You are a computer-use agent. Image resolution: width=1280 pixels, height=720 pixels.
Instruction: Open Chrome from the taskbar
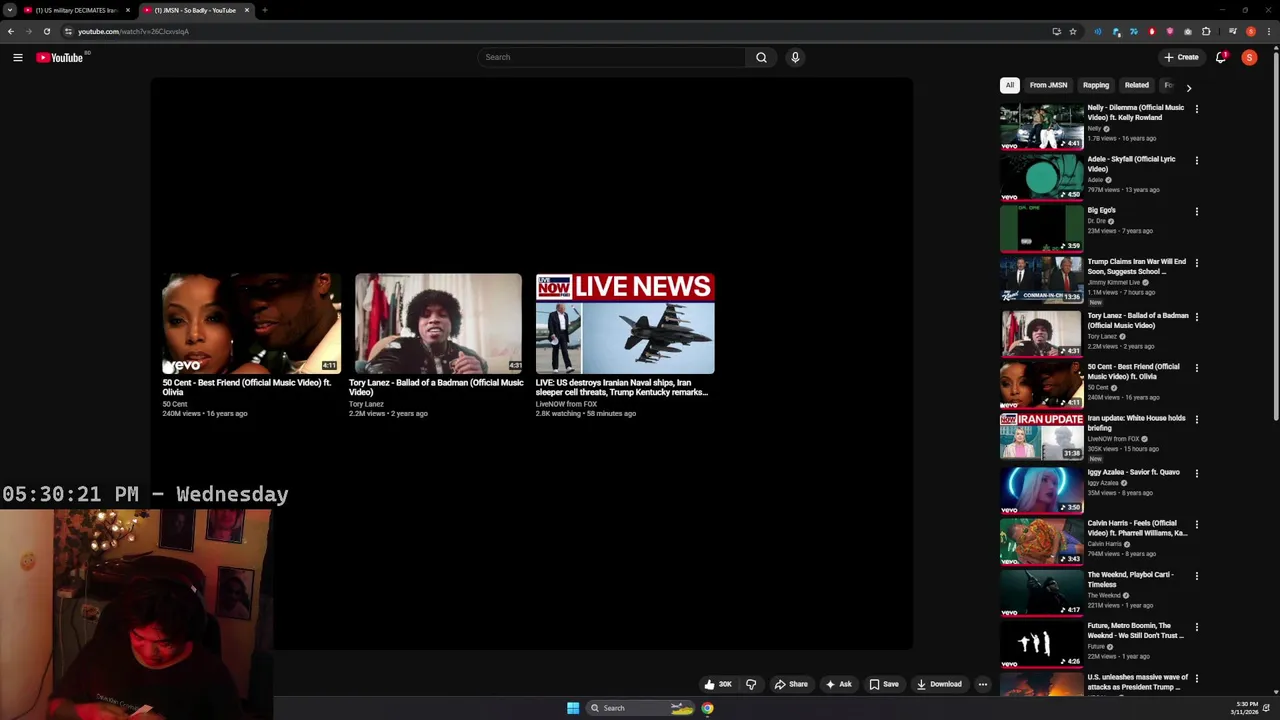(x=707, y=708)
